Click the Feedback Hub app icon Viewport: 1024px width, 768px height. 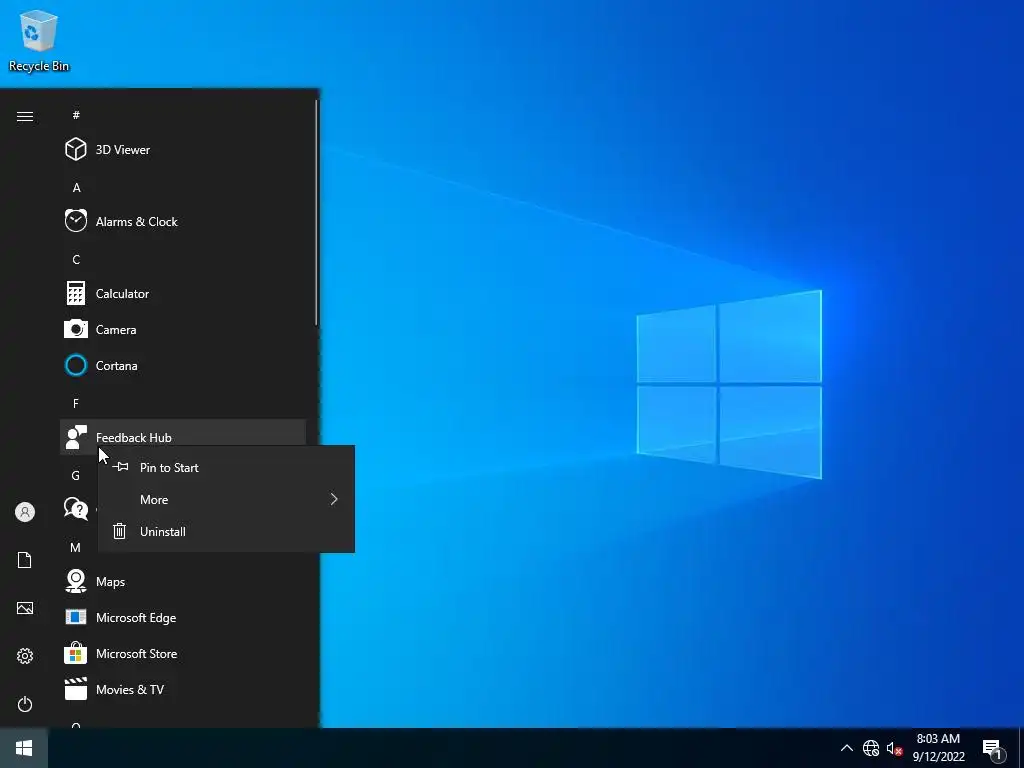(x=76, y=437)
